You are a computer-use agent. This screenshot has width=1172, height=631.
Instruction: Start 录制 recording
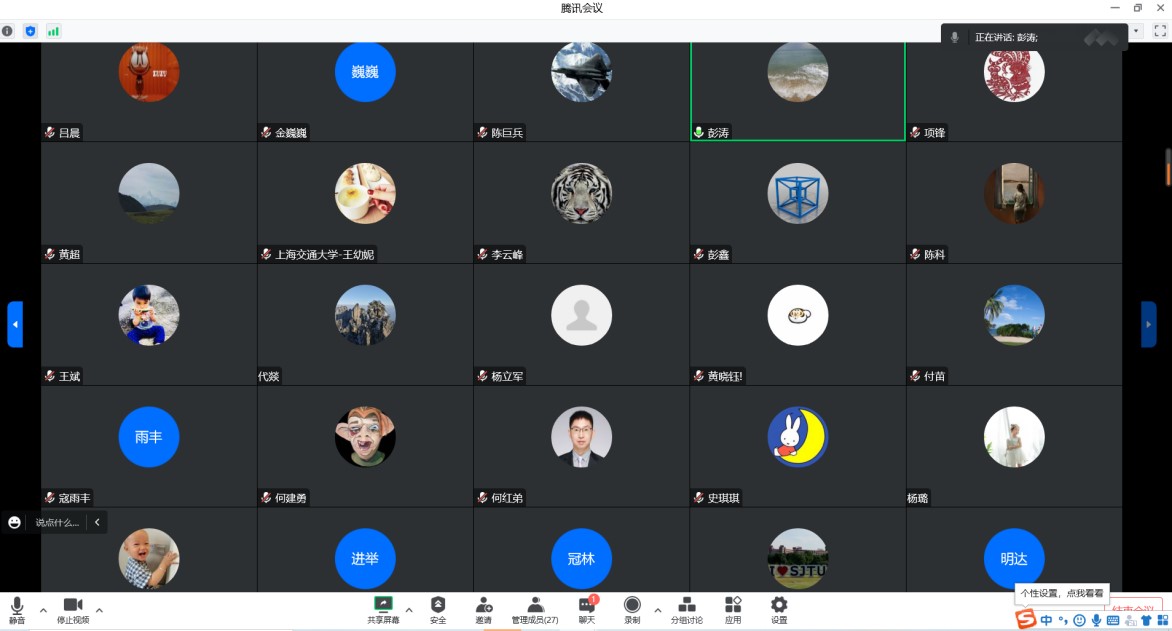632,610
